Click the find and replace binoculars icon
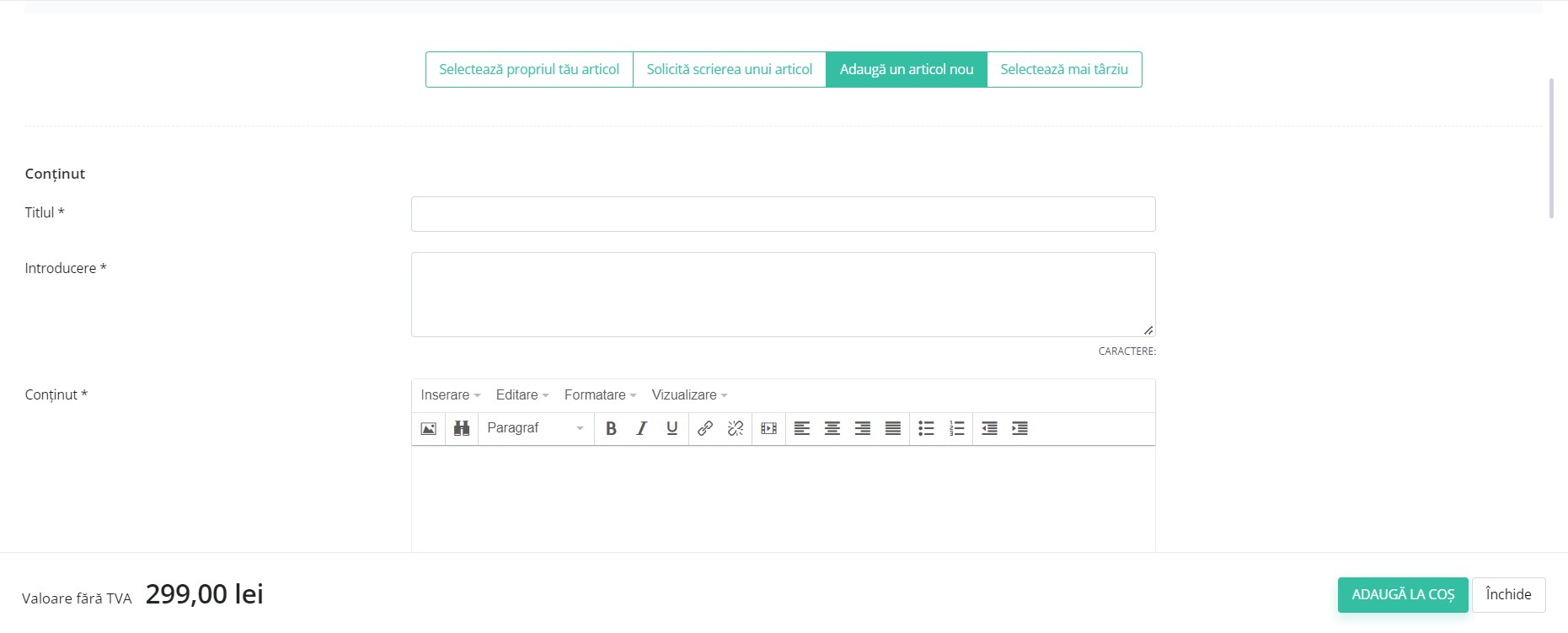This screenshot has width=1568, height=633. [461, 428]
